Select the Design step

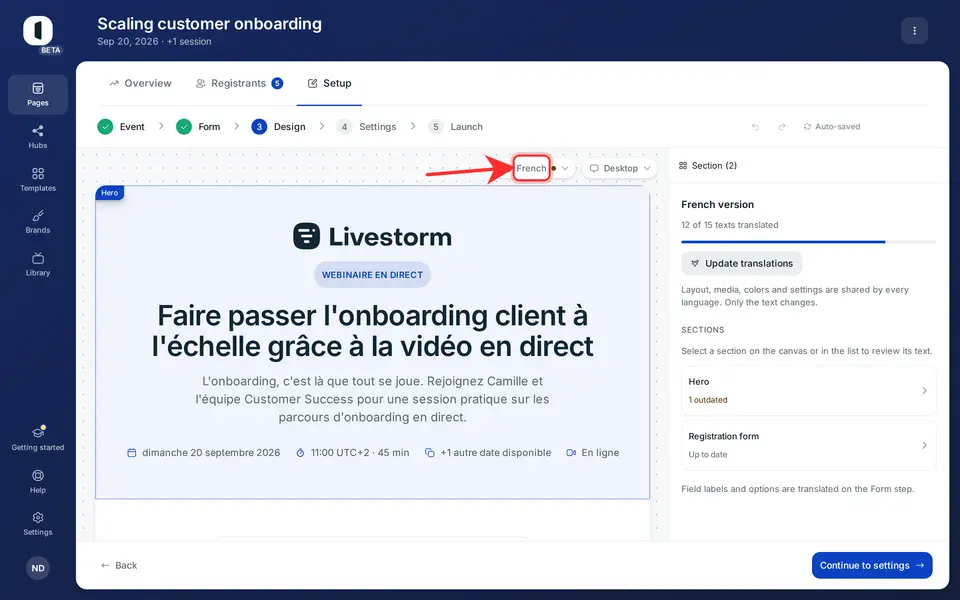tap(279, 127)
